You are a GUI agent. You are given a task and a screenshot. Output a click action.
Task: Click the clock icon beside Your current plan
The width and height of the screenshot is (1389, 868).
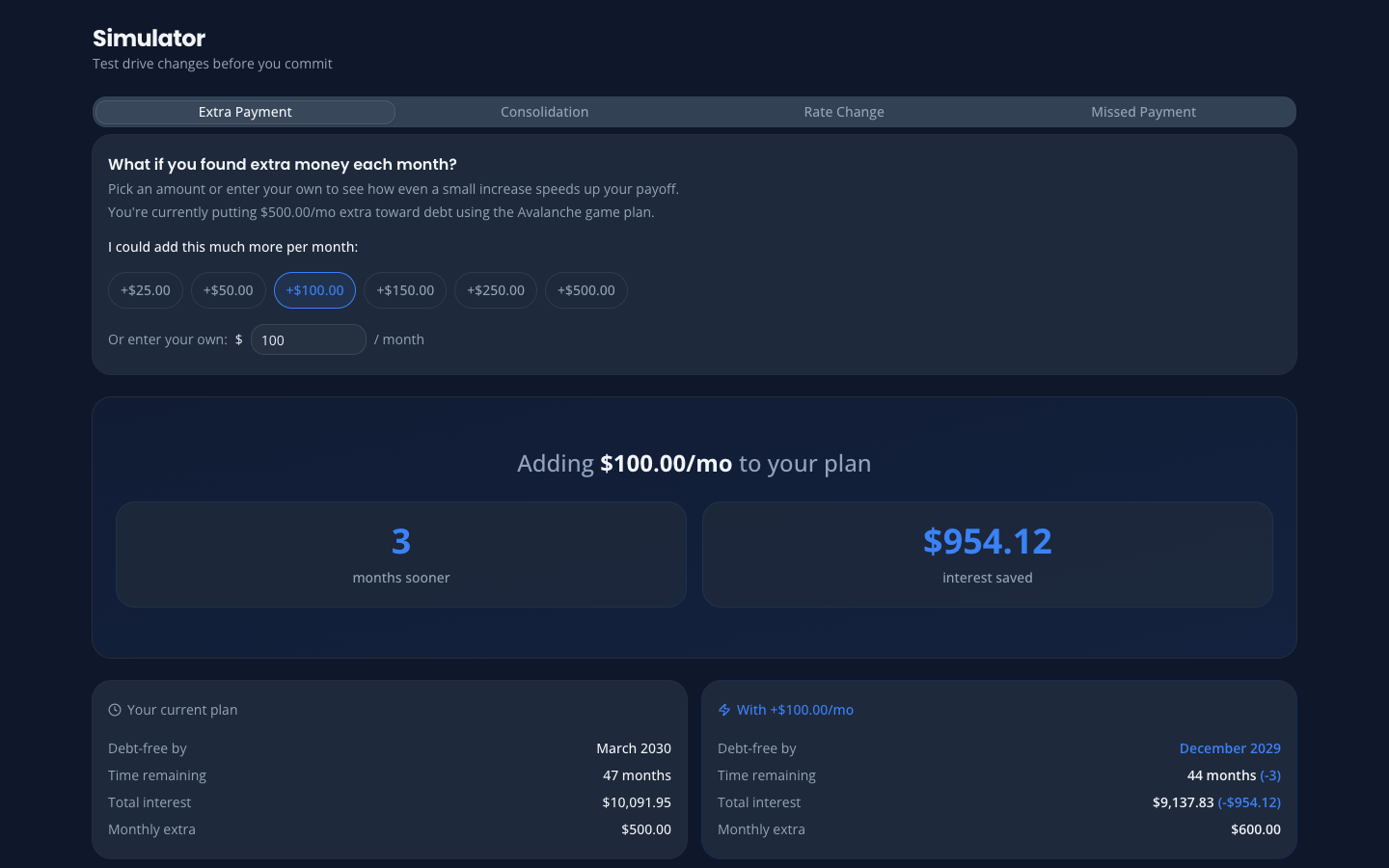click(x=113, y=709)
